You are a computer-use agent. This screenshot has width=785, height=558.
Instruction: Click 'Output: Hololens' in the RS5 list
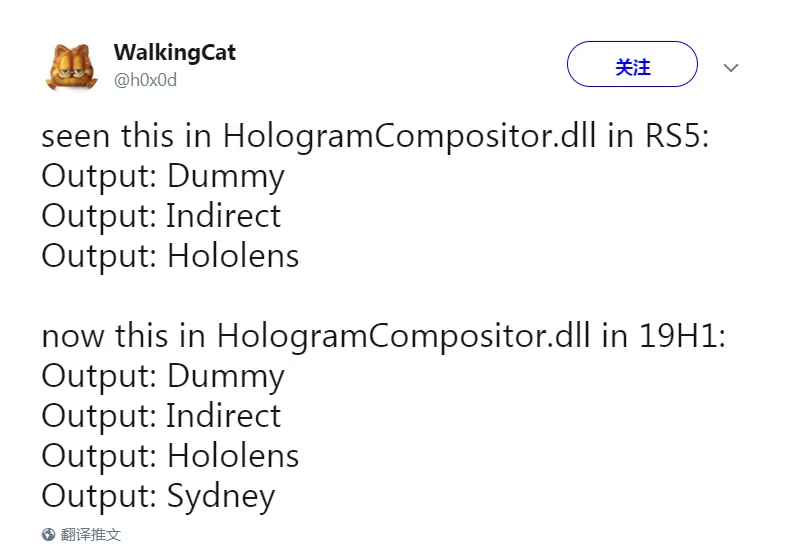point(170,256)
